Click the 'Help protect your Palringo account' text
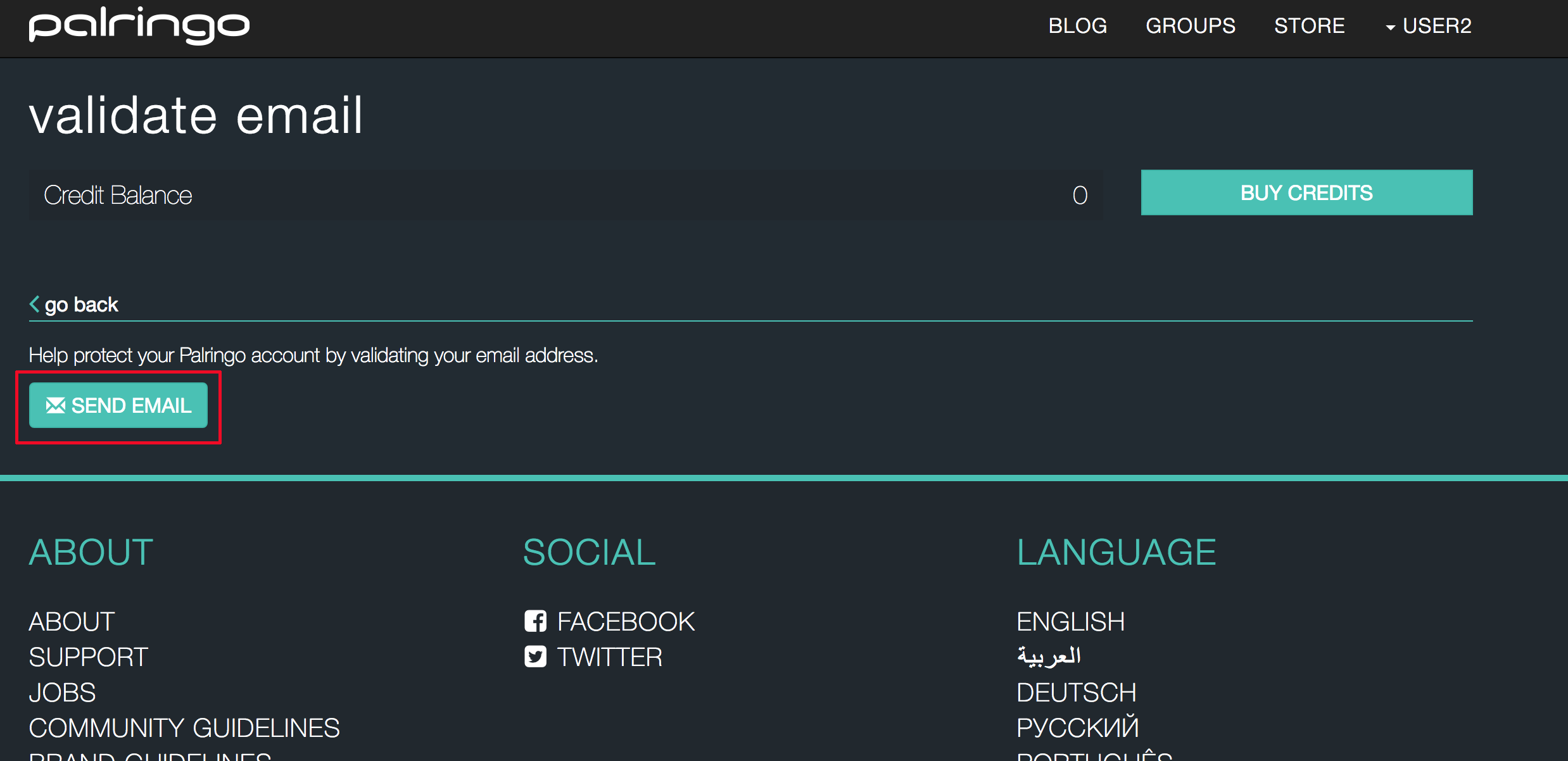1568x761 pixels. (313, 355)
